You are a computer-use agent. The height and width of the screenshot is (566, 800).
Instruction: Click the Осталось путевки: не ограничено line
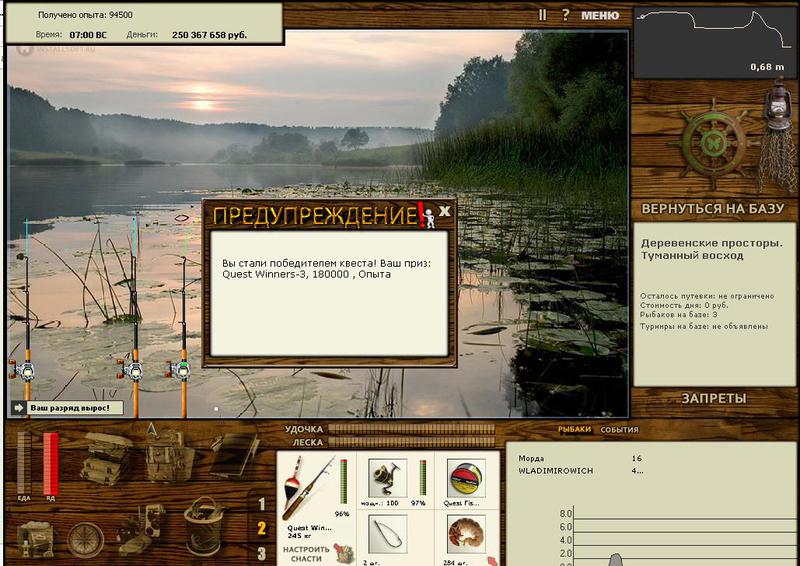point(707,296)
